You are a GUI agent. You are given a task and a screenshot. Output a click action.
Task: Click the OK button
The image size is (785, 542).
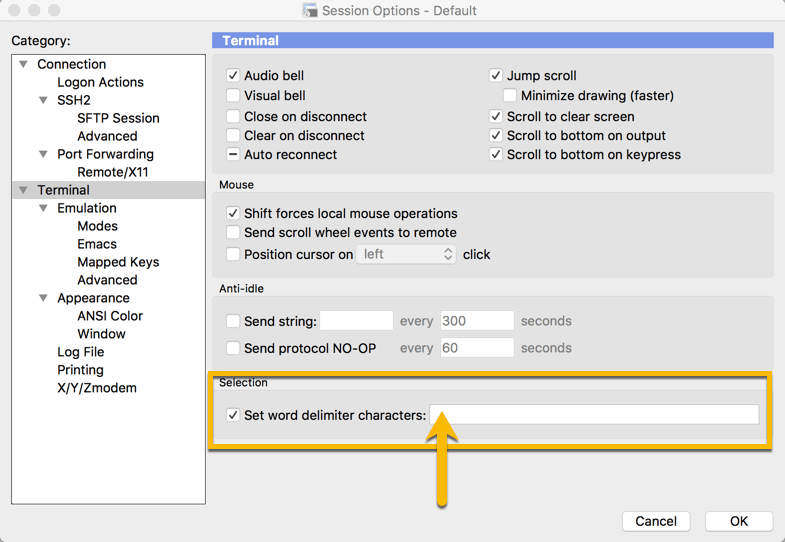pos(738,521)
